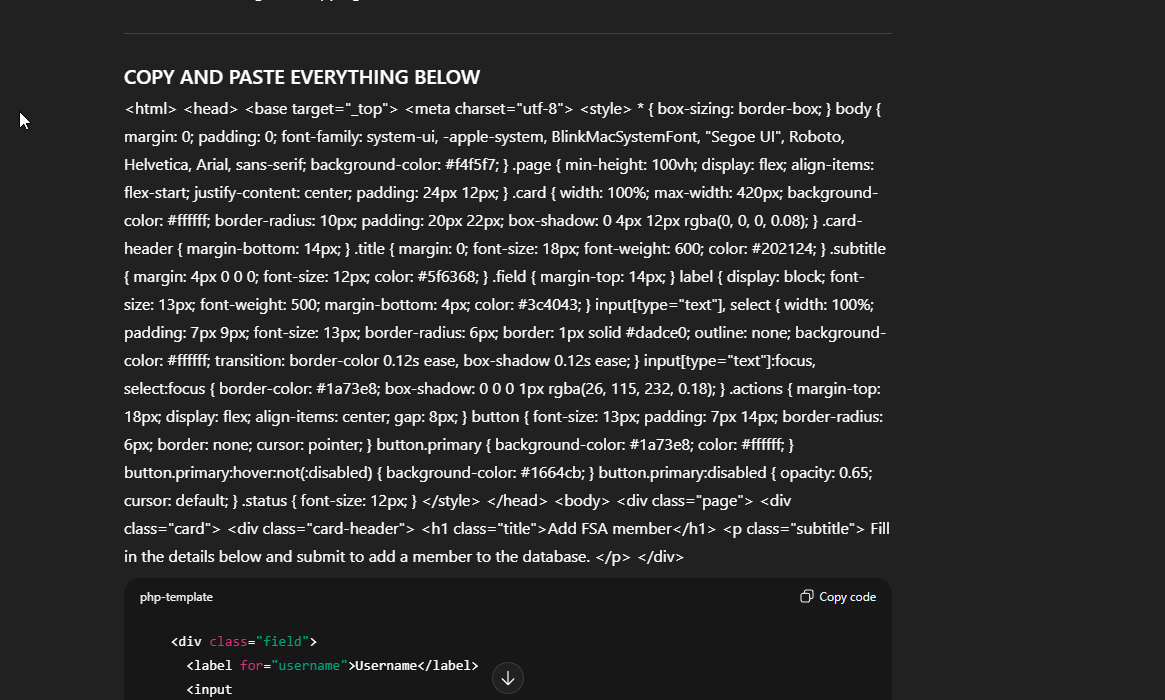
Task: Click the copy icon in code header
Action: pyautogui.click(x=806, y=597)
